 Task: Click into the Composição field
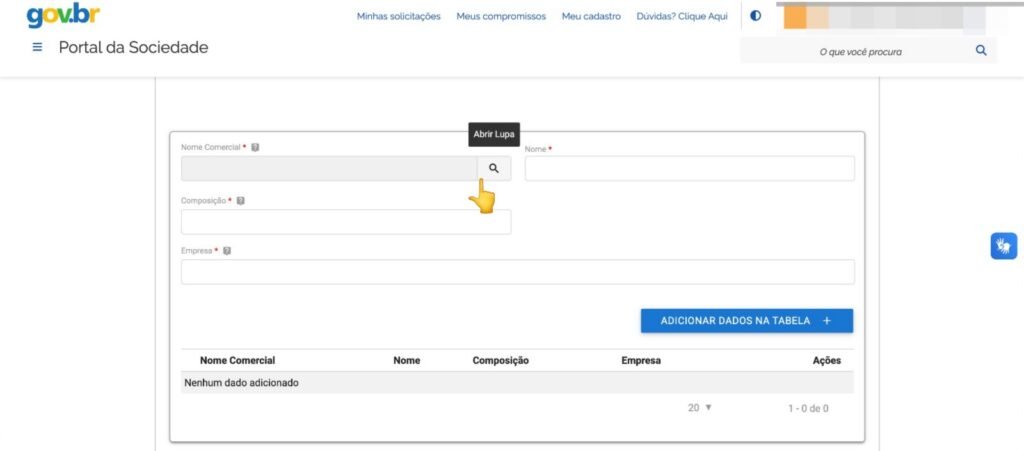[x=345, y=222]
